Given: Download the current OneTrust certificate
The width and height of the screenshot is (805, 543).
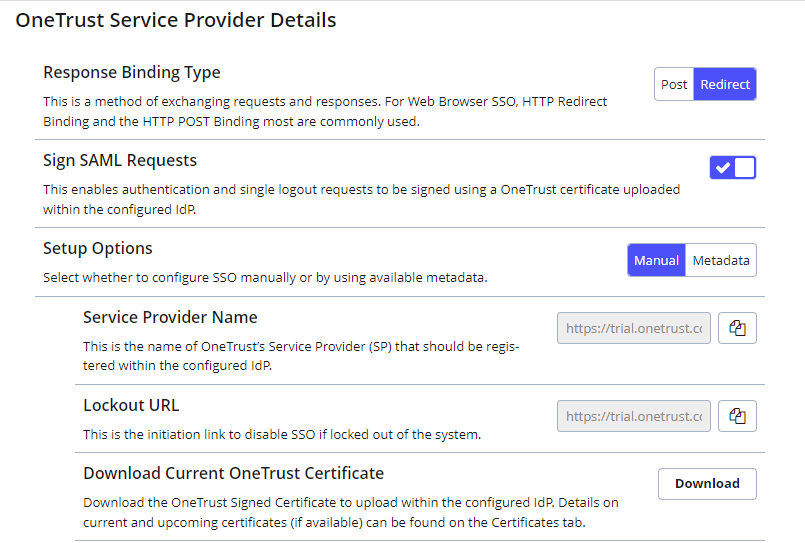Looking at the screenshot, I should [707, 483].
